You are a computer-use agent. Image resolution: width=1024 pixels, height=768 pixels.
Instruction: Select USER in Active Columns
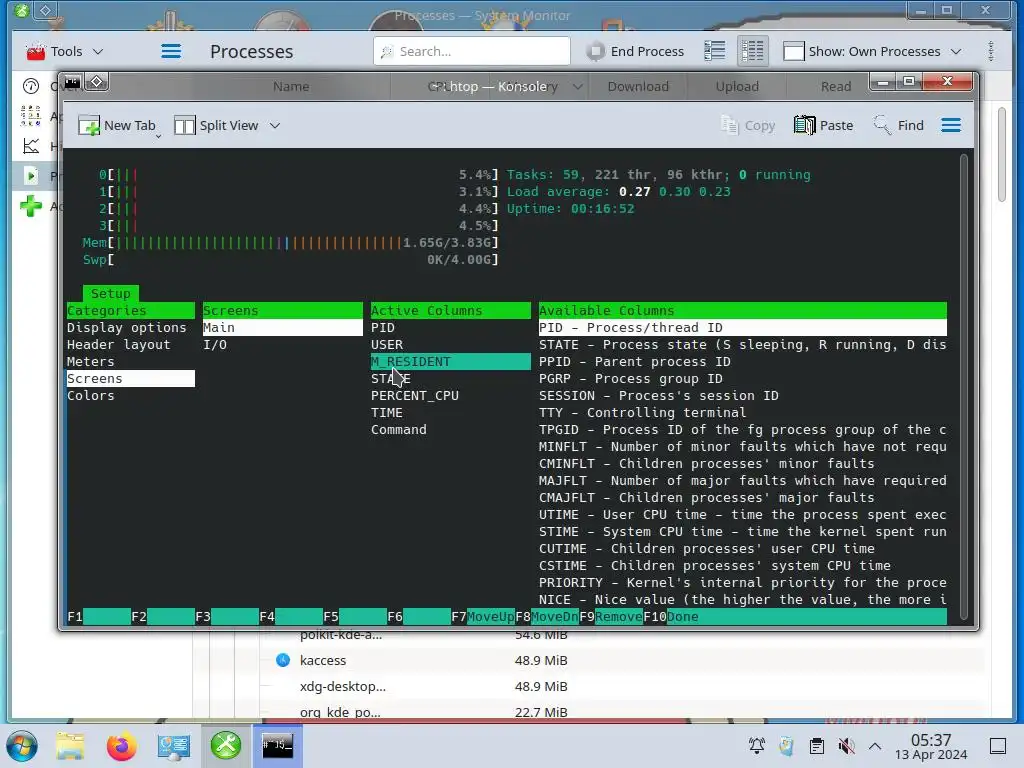pos(387,345)
